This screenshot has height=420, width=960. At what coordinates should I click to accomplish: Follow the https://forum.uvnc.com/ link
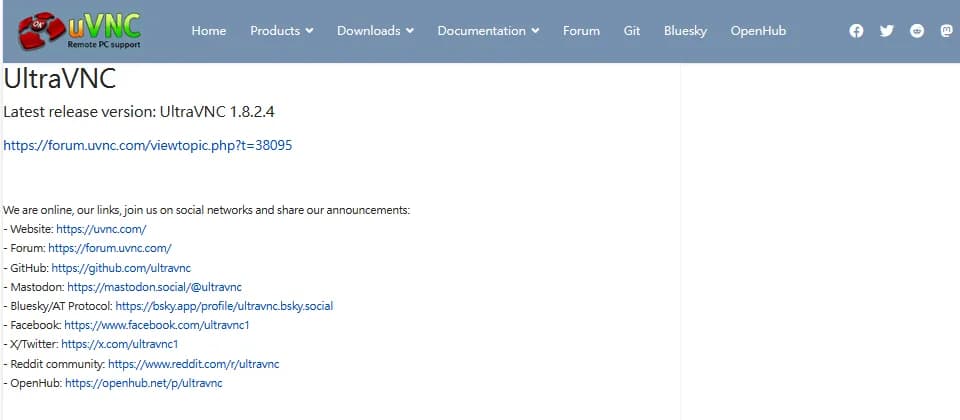click(110, 249)
